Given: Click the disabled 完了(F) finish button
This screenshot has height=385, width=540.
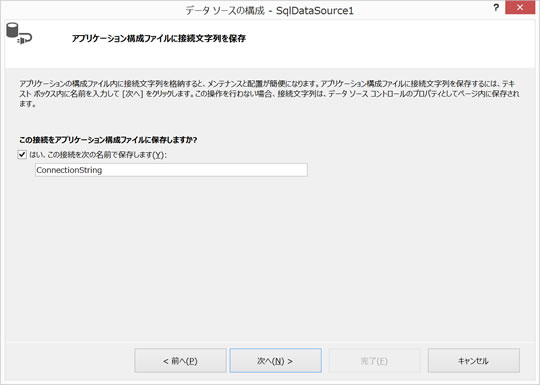Looking at the screenshot, I should point(374,361).
